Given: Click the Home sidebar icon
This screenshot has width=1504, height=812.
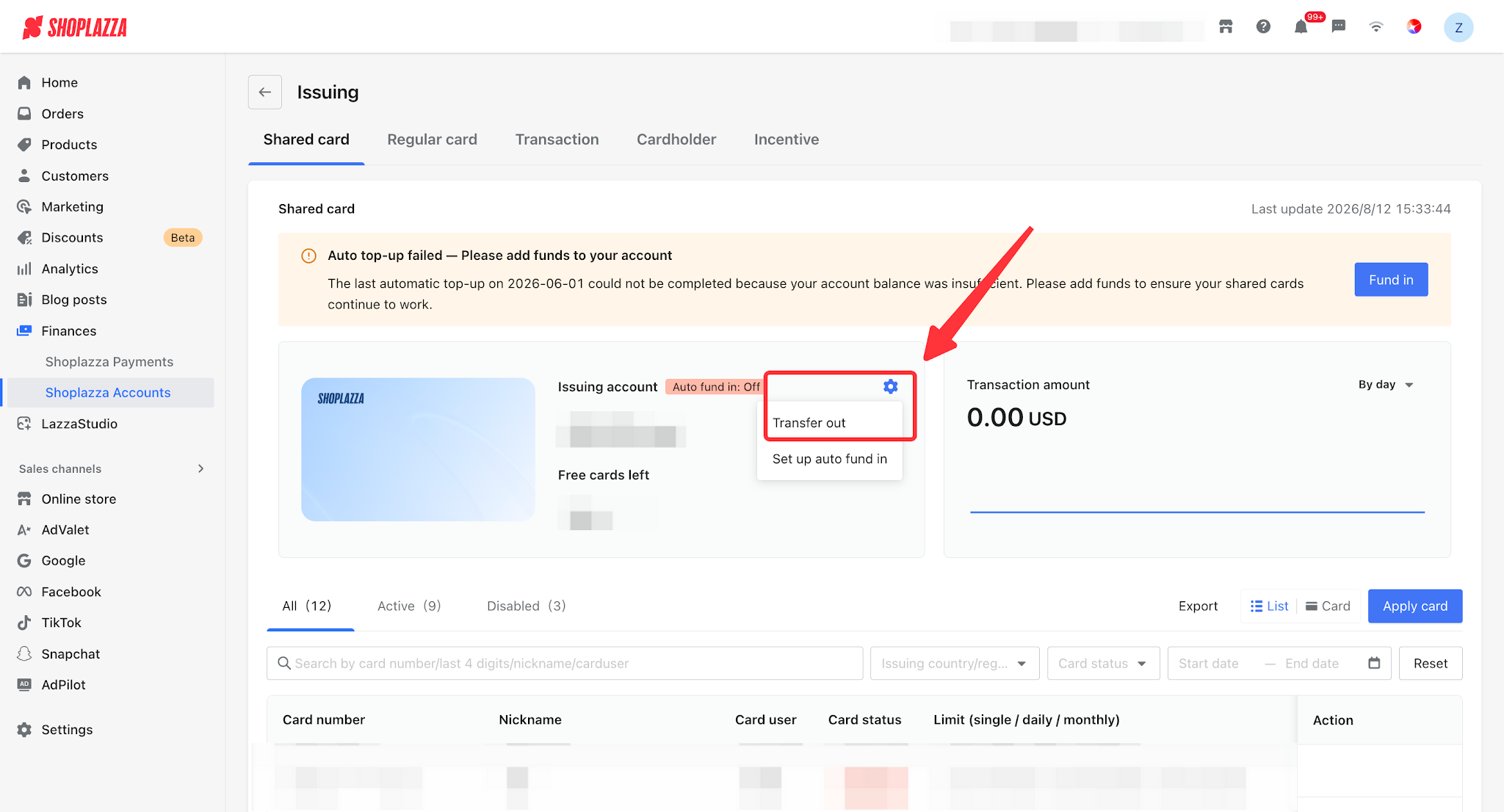Looking at the screenshot, I should [x=24, y=82].
